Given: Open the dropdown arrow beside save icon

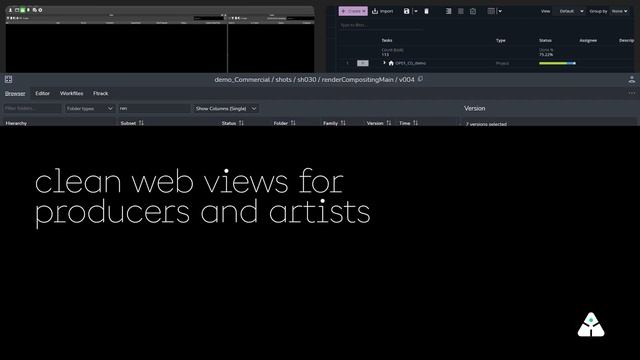Looking at the screenshot, I should click(x=416, y=11).
